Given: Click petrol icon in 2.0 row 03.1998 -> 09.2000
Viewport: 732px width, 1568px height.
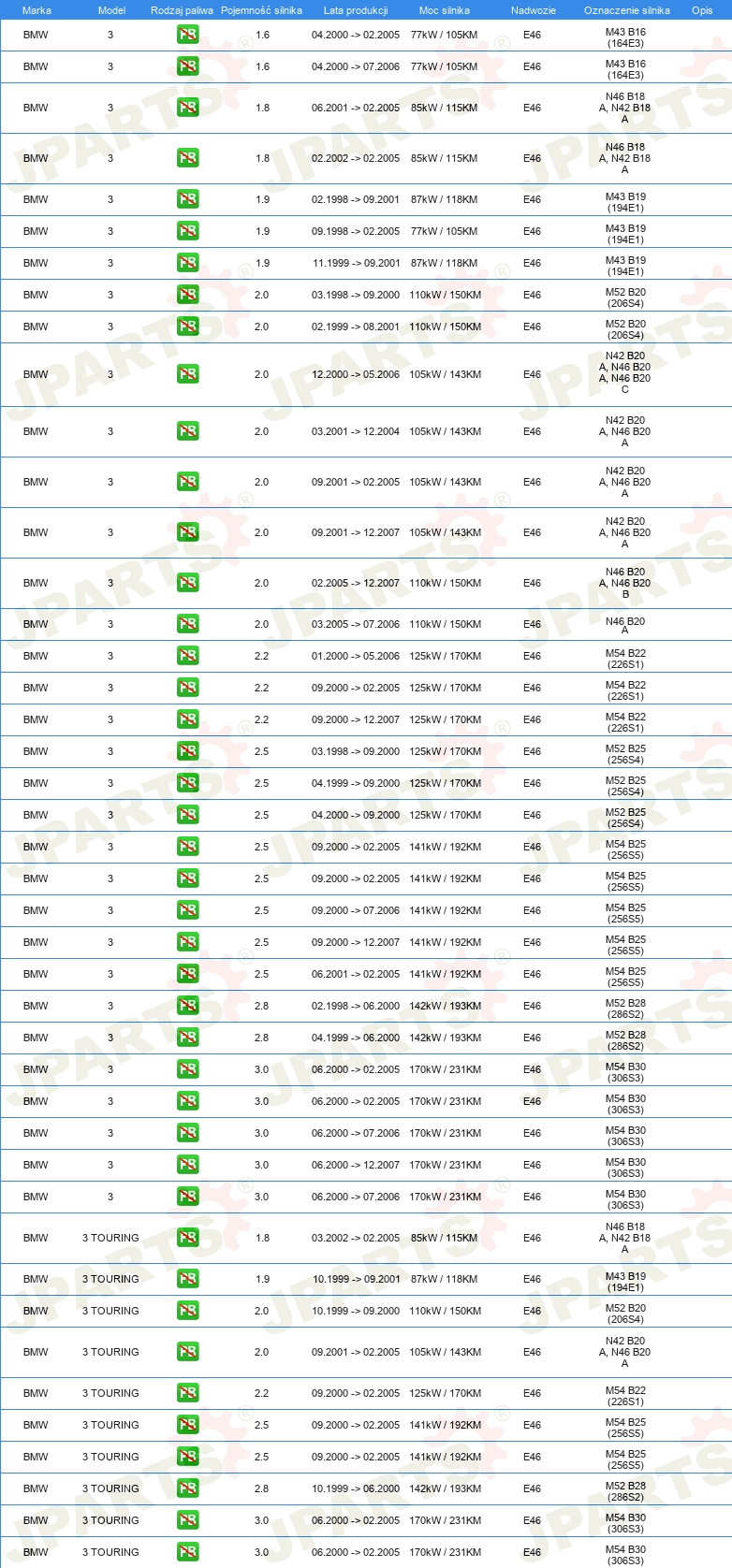Looking at the screenshot, I should (x=187, y=295).
